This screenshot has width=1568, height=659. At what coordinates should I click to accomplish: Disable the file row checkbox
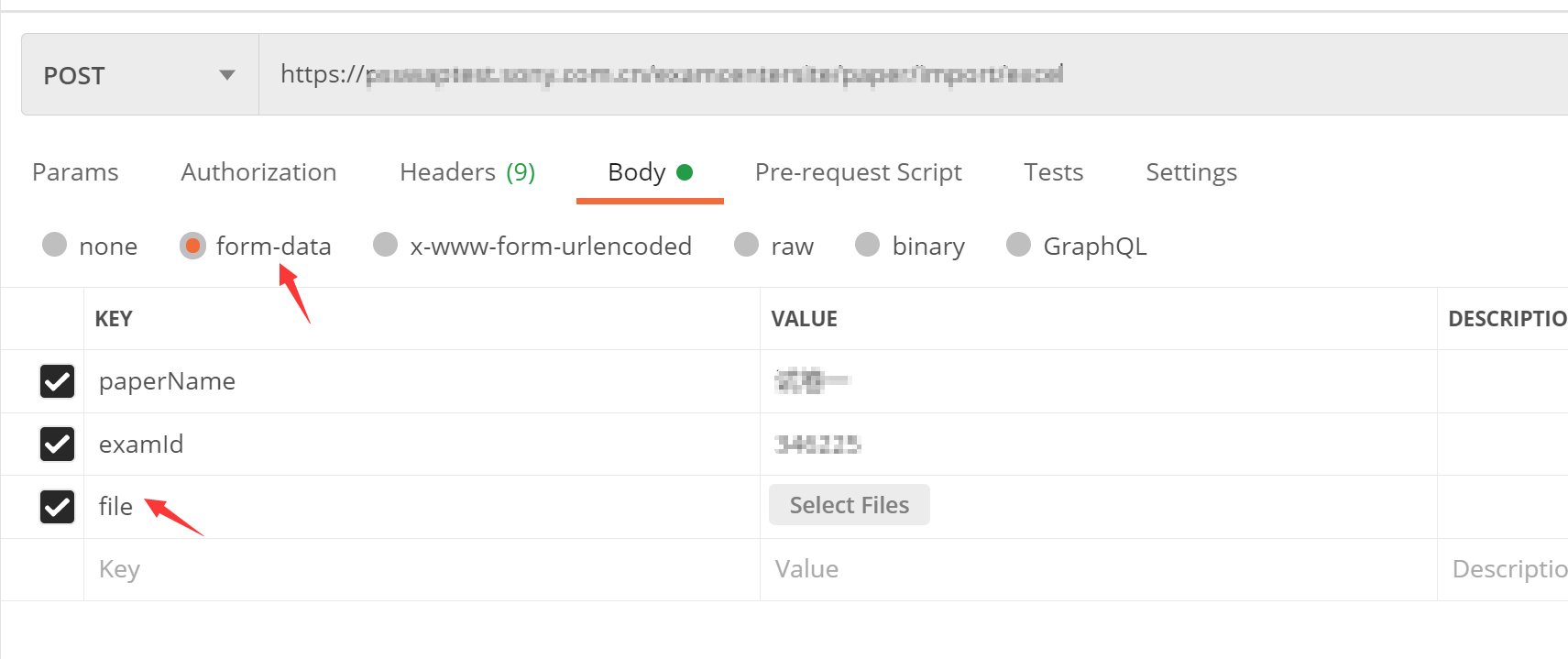click(57, 506)
